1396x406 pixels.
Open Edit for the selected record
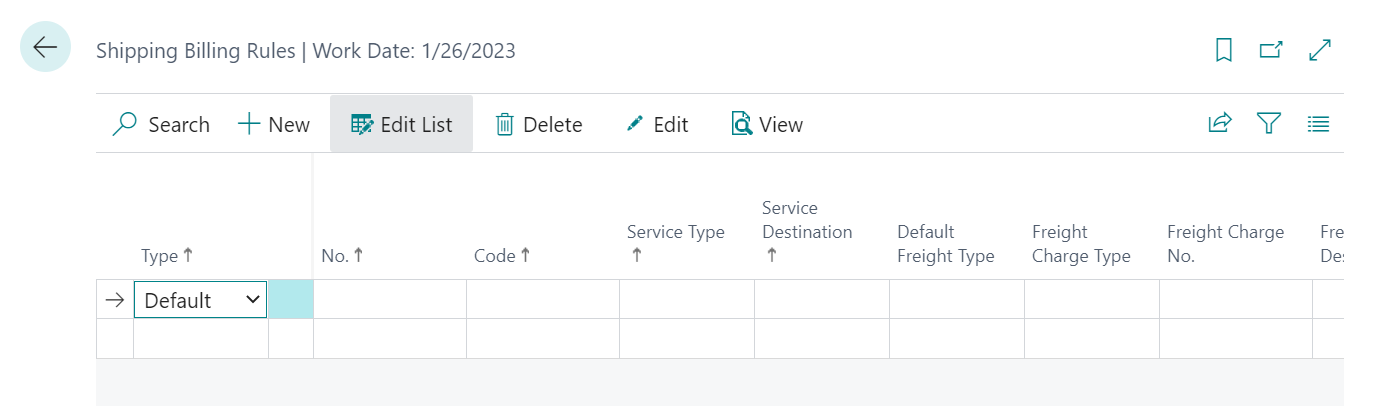pos(657,125)
